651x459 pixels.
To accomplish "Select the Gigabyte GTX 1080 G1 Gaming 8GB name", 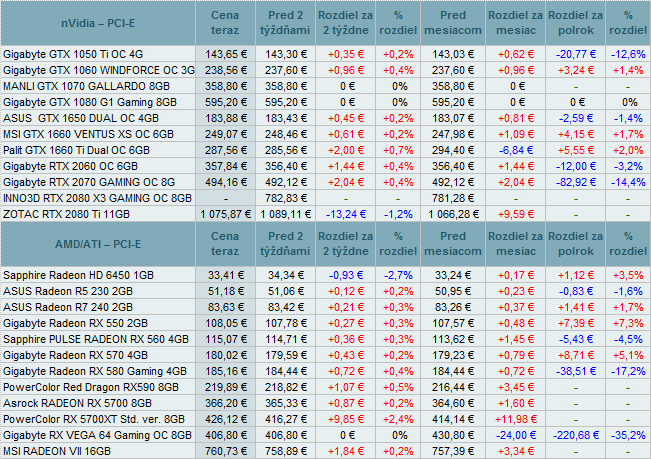I will (x=90, y=102).
